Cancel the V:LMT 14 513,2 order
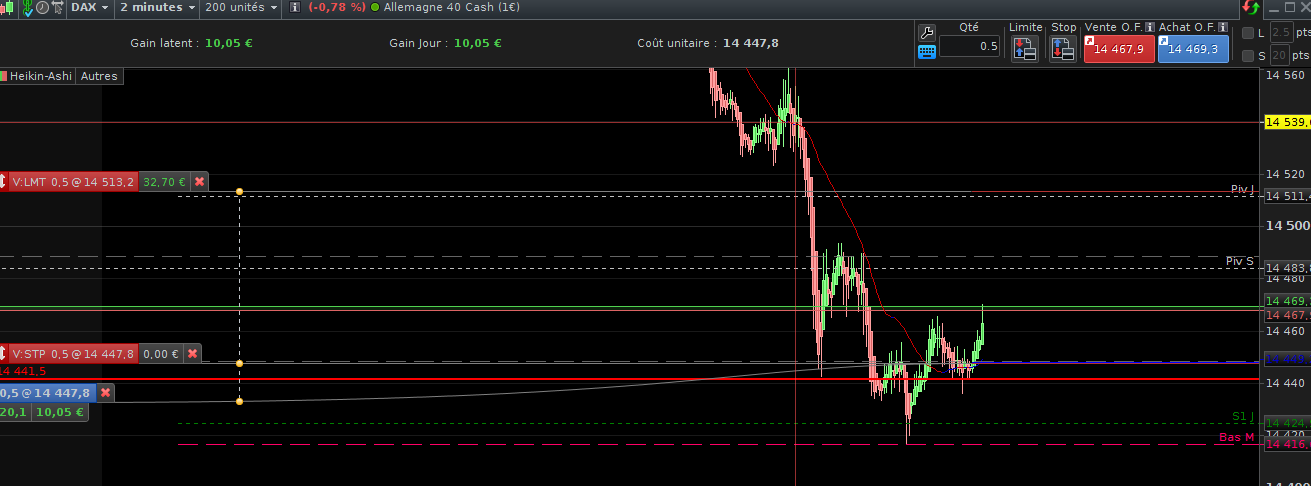The image size is (1311, 486). pyautogui.click(x=199, y=182)
